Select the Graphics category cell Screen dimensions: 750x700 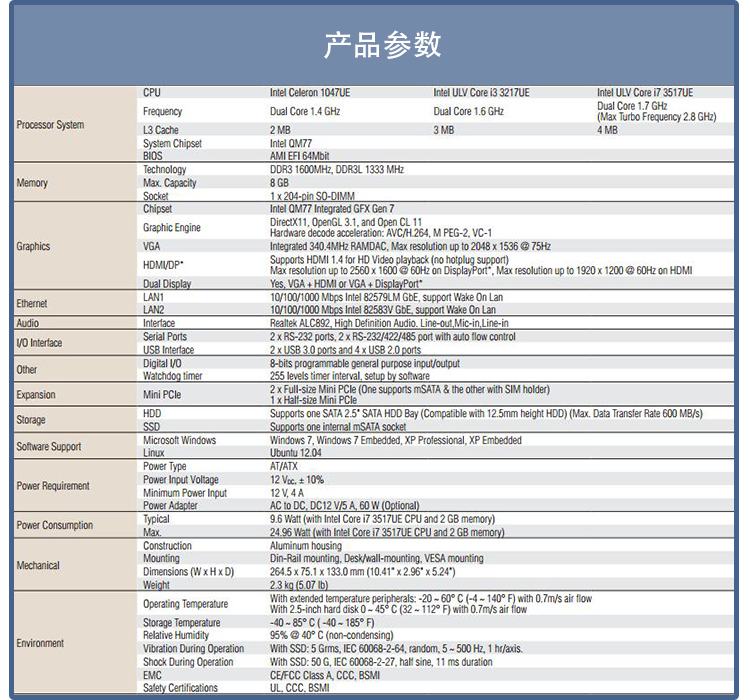tap(33, 246)
